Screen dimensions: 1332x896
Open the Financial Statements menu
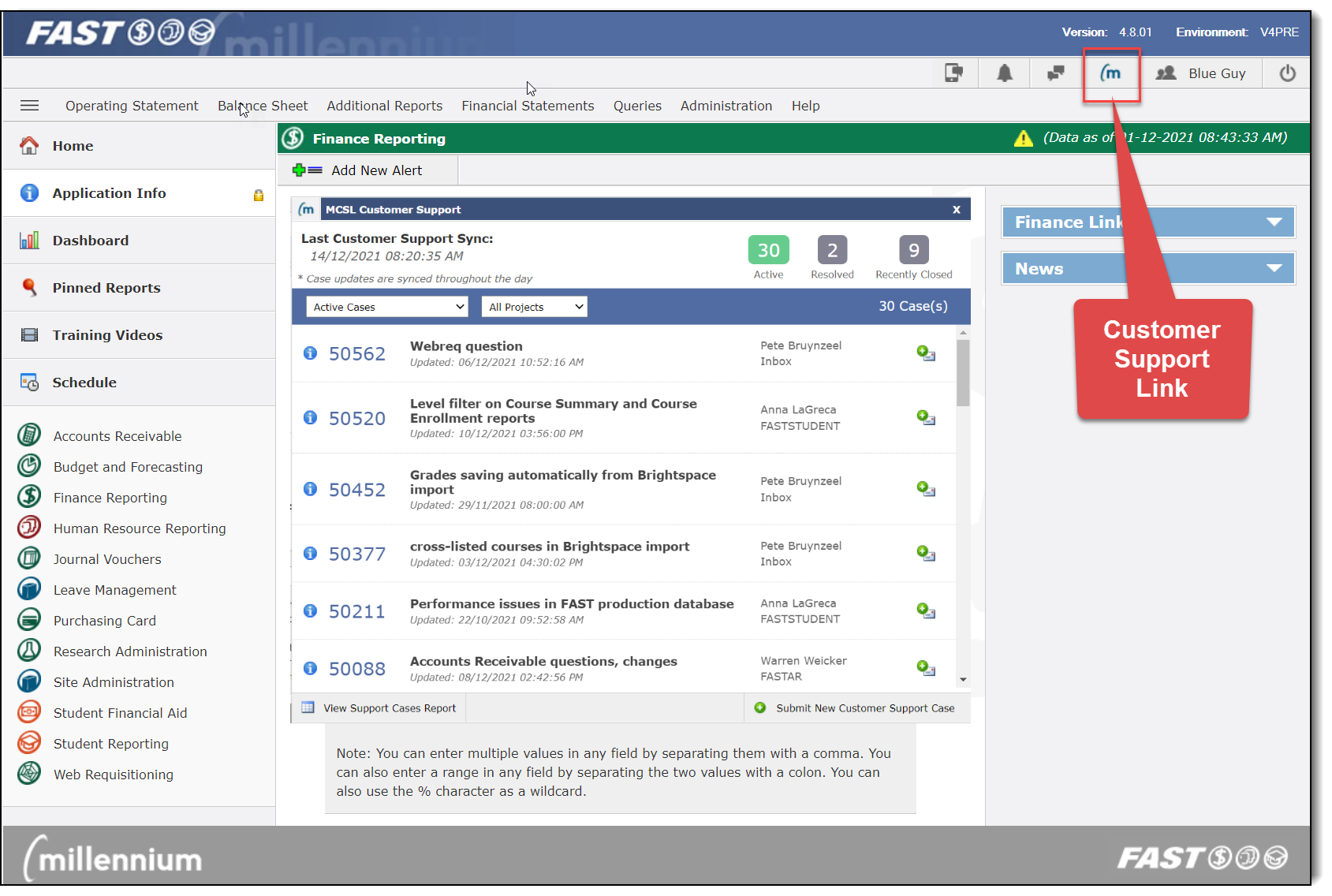pos(528,106)
